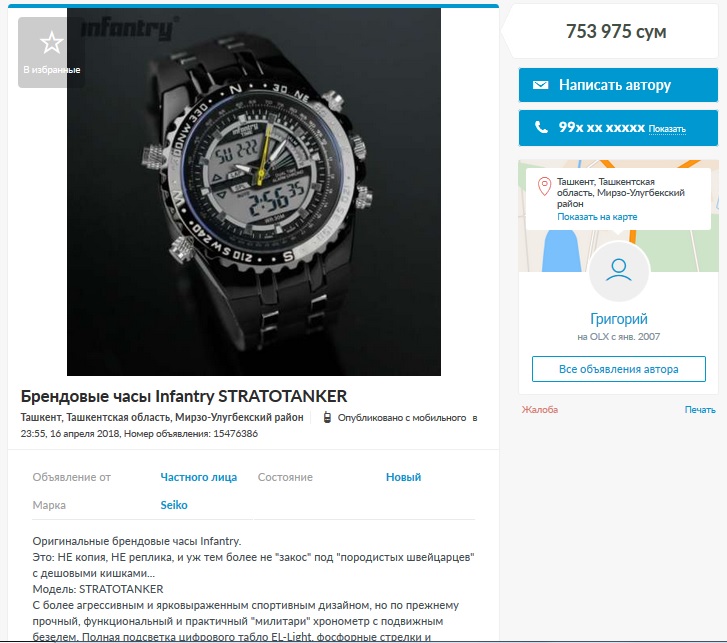Click the Infantry logo watermark on photo
The width and height of the screenshot is (727, 643).
128,29
